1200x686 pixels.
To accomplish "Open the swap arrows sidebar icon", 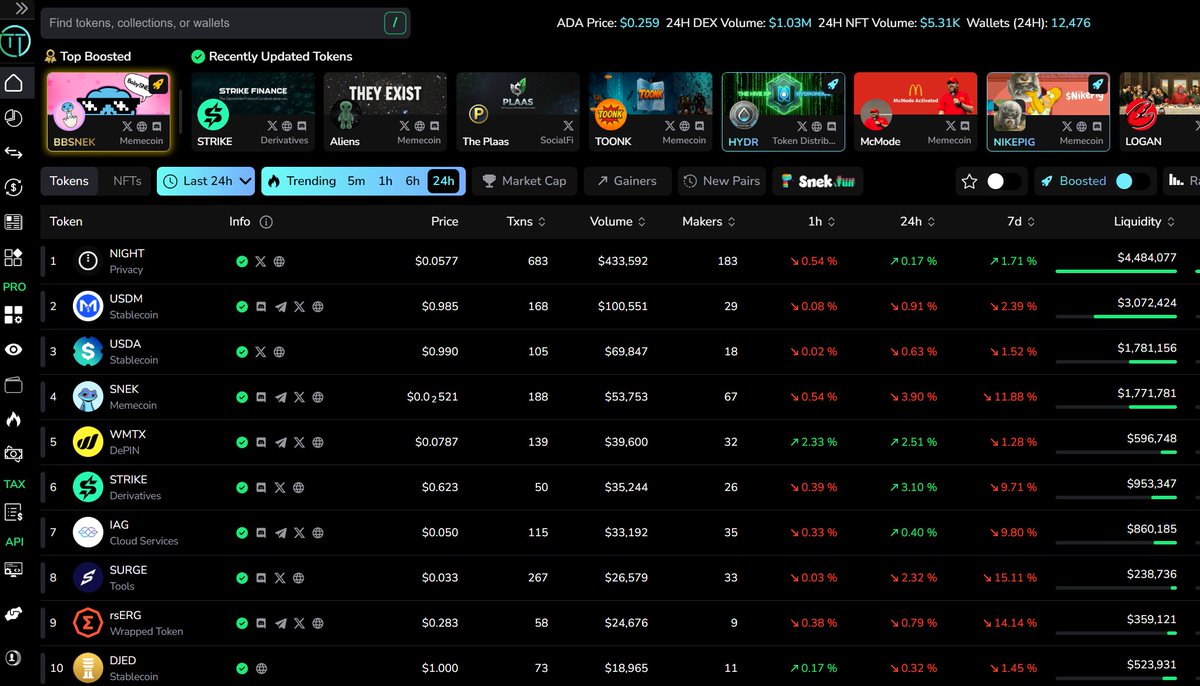I will (14, 153).
